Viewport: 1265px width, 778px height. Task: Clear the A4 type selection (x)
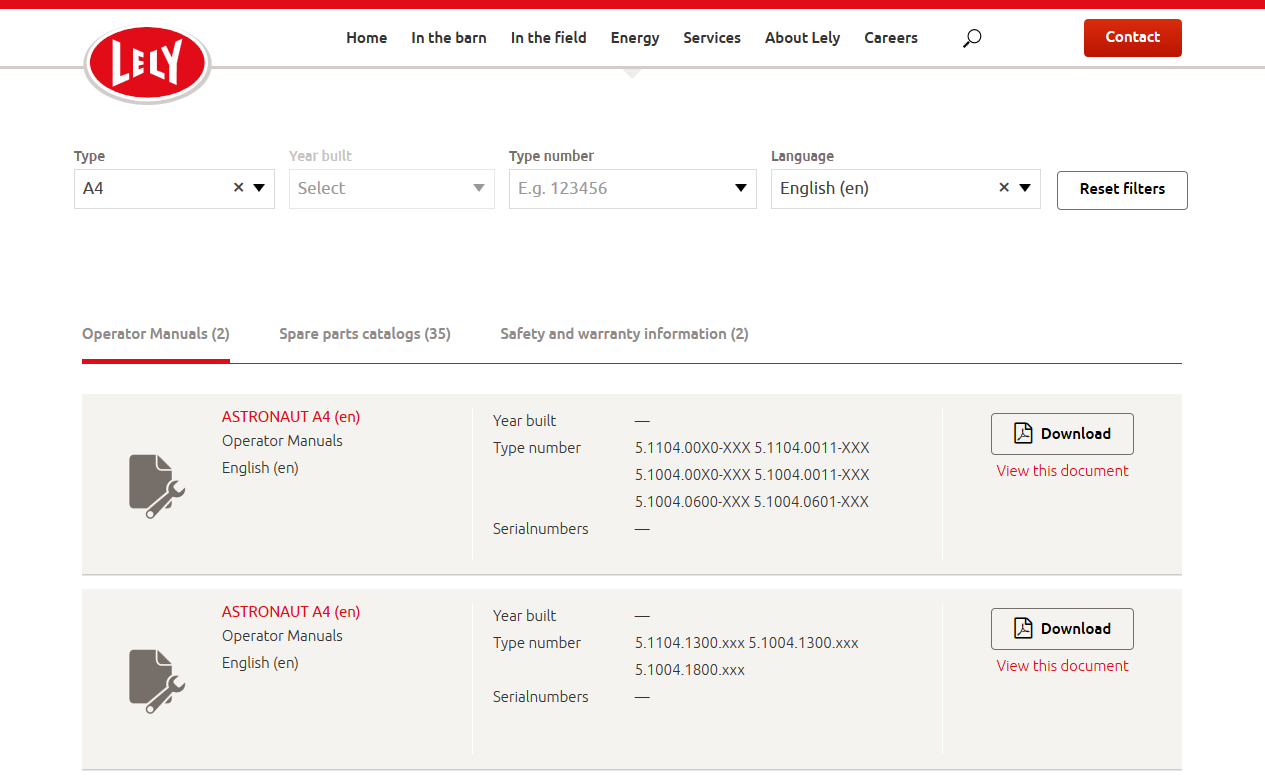(x=238, y=187)
